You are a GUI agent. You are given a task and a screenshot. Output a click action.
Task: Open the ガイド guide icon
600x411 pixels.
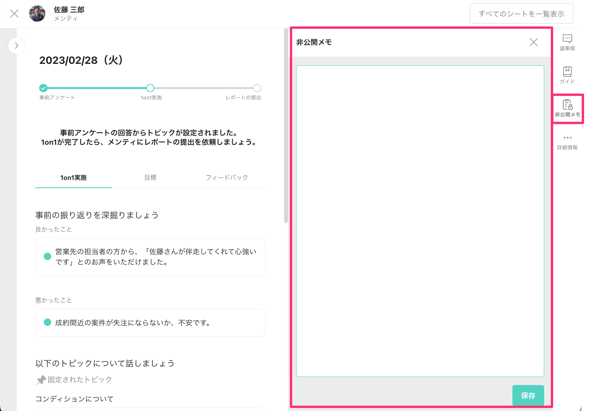[567, 74]
